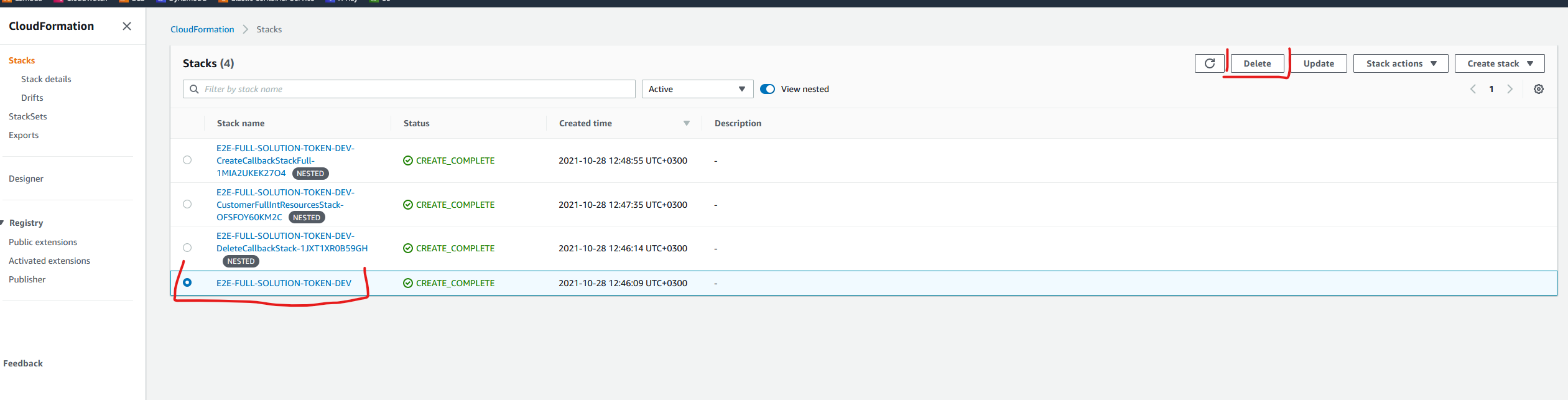Open the Create stack dropdown
The width and height of the screenshot is (1568, 400).
point(1500,63)
